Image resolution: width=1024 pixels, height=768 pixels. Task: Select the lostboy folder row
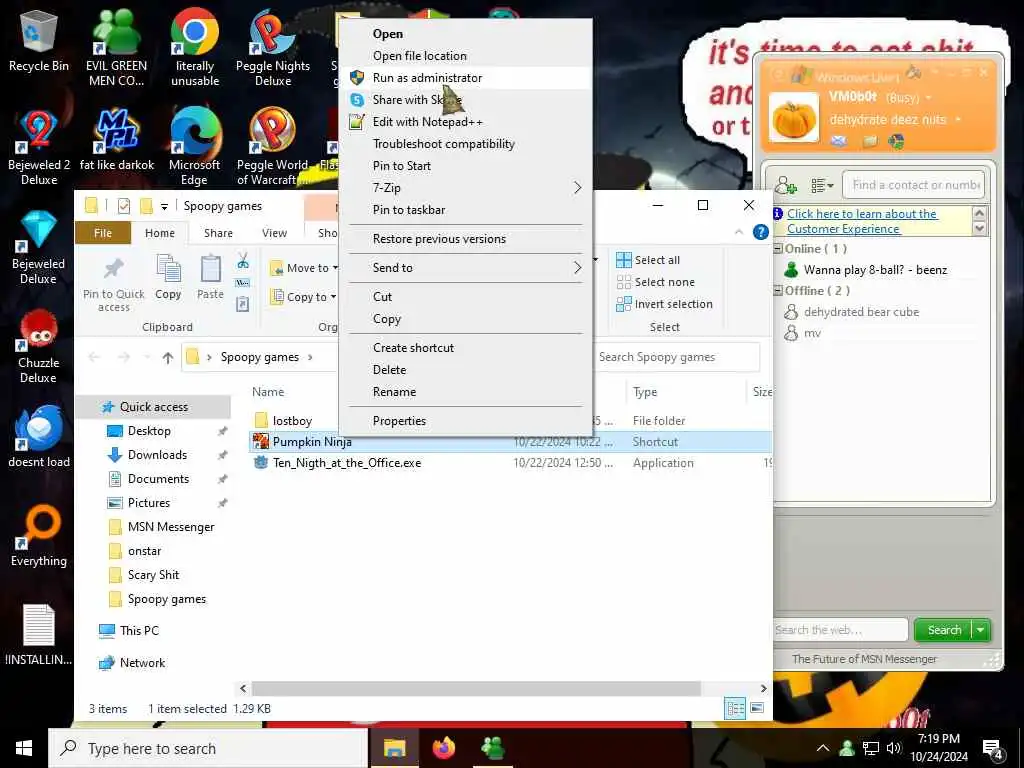511,421
